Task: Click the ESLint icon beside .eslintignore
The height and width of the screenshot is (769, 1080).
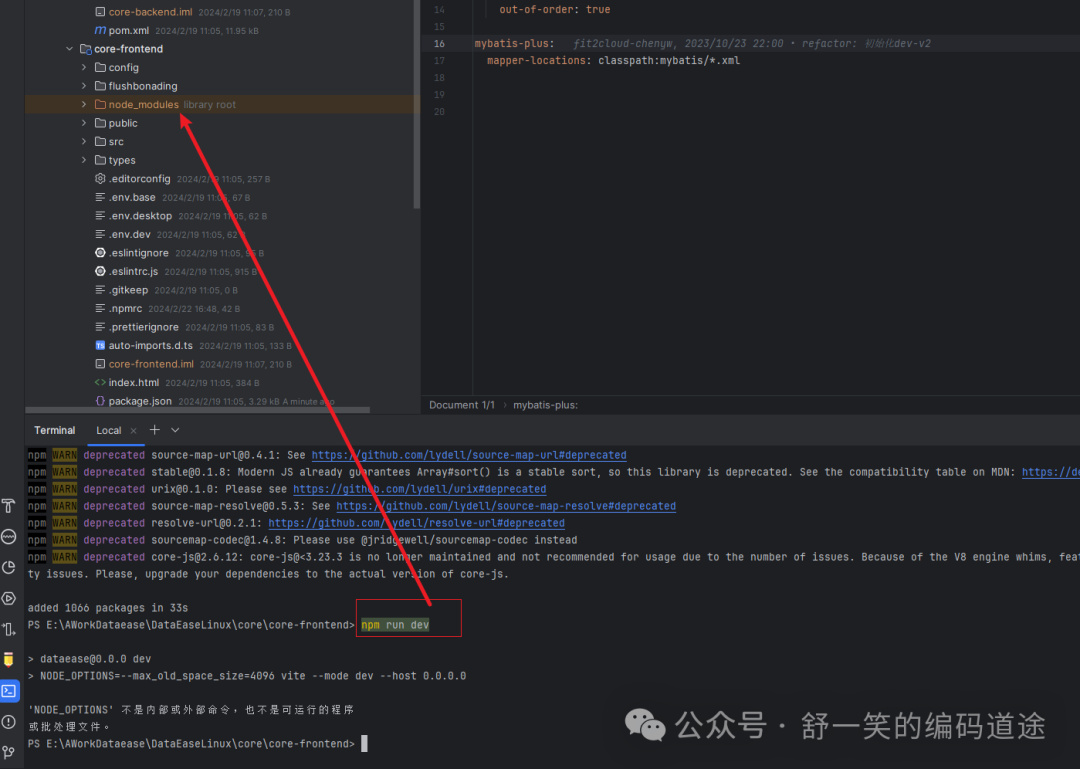Action: coord(100,253)
